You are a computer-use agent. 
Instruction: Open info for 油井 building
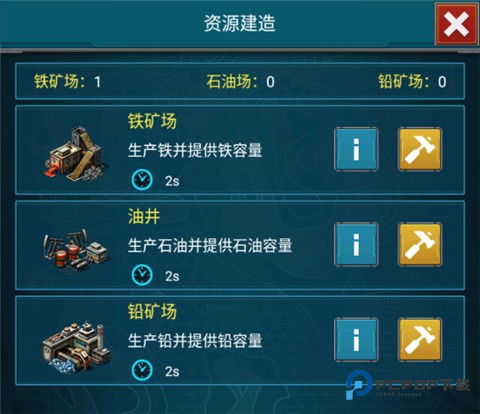(x=356, y=245)
